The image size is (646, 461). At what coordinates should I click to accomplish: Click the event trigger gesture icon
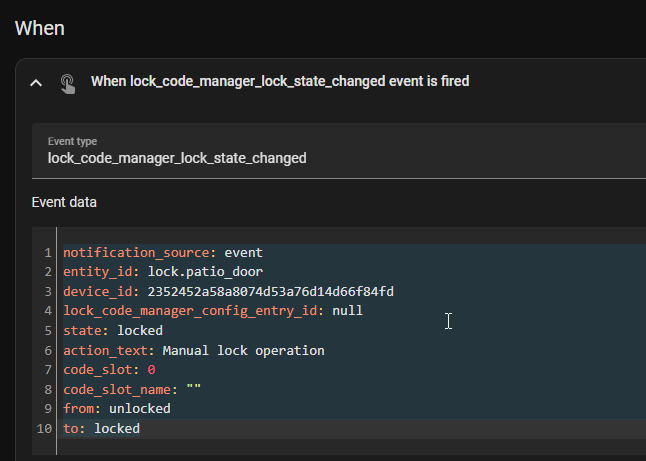point(68,84)
